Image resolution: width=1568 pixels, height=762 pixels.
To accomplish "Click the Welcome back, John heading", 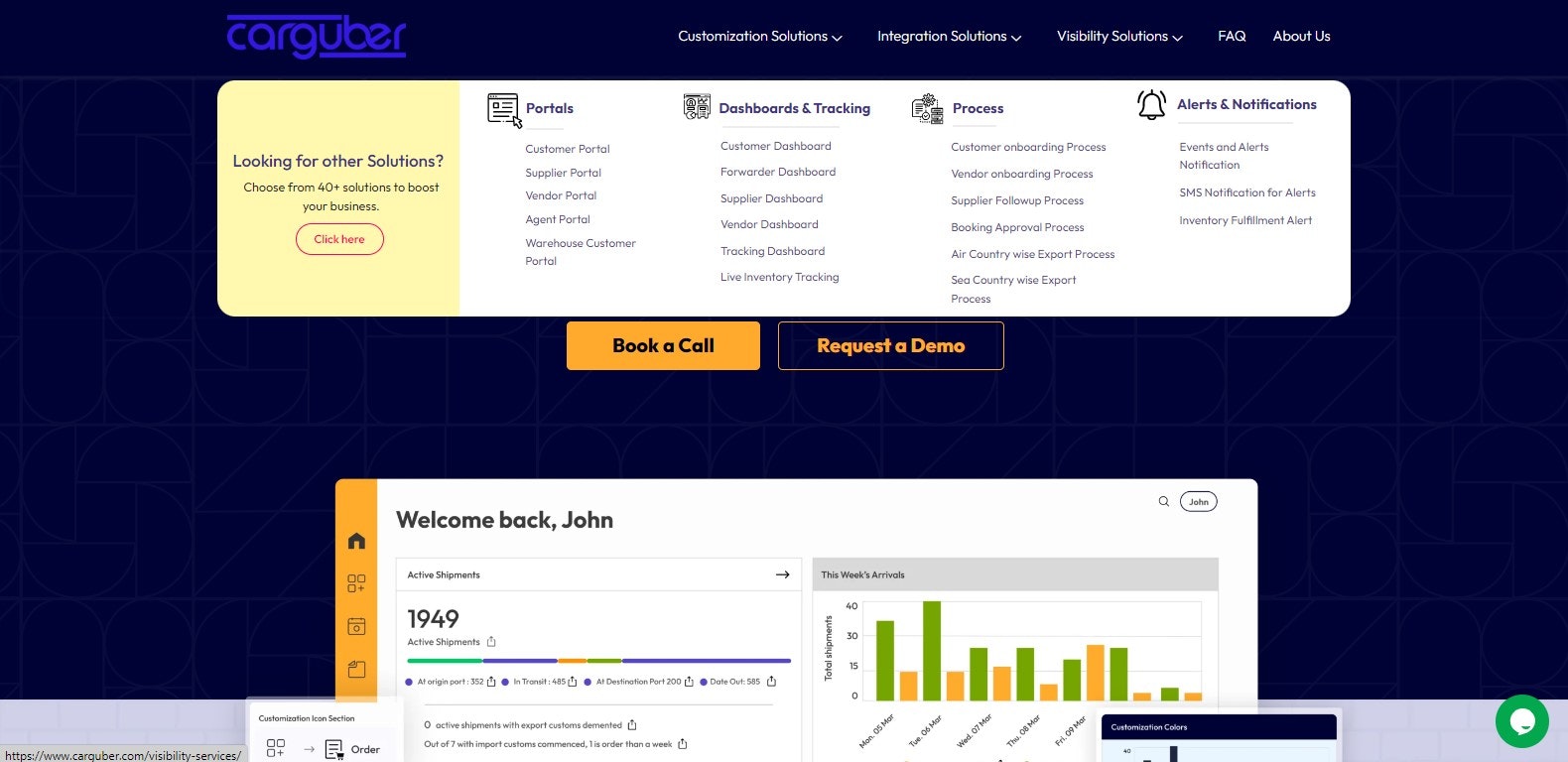I will point(504,520).
